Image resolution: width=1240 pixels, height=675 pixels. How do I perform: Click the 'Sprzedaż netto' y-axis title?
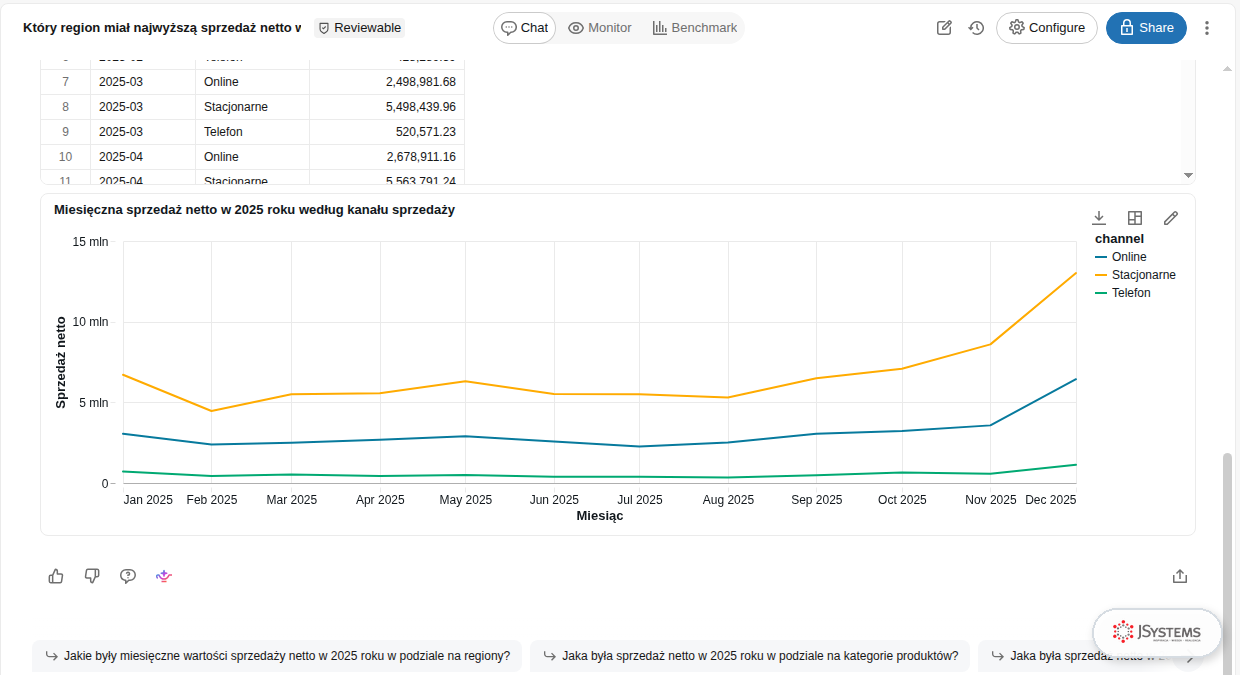coord(61,362)
